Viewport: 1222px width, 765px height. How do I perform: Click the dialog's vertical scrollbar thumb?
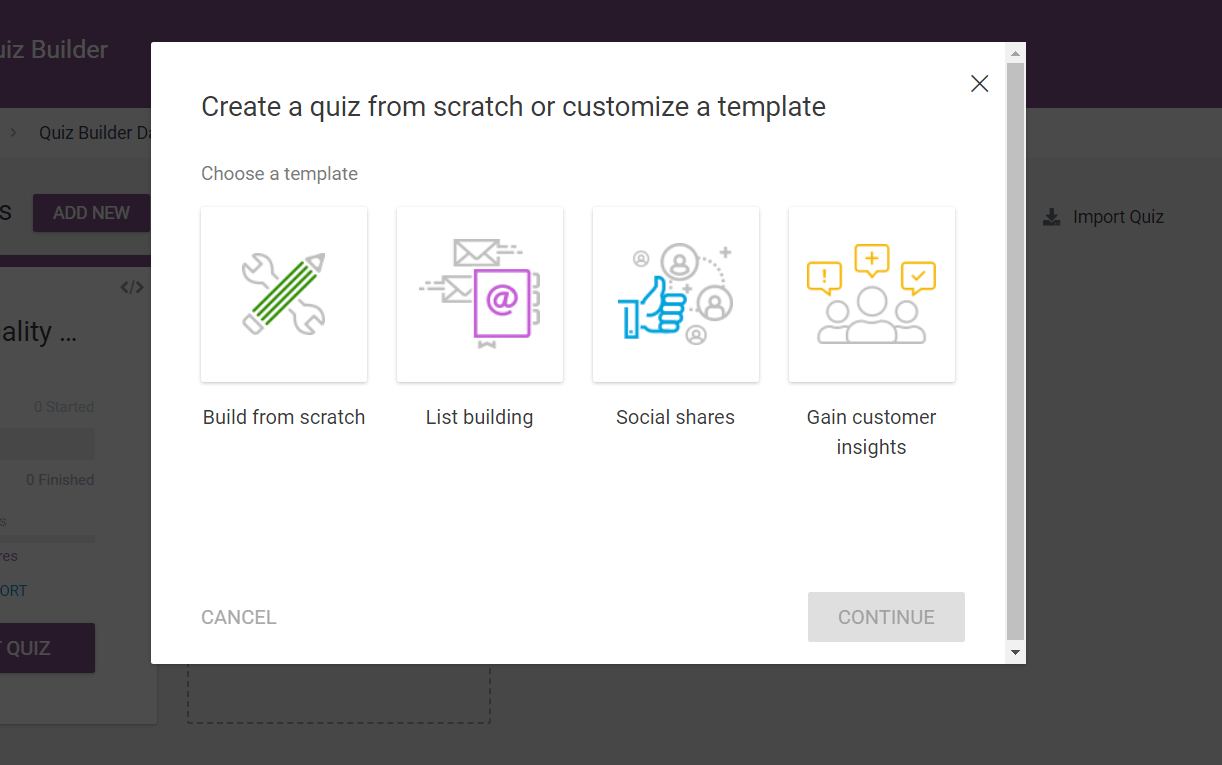(x=1016, y=350)
